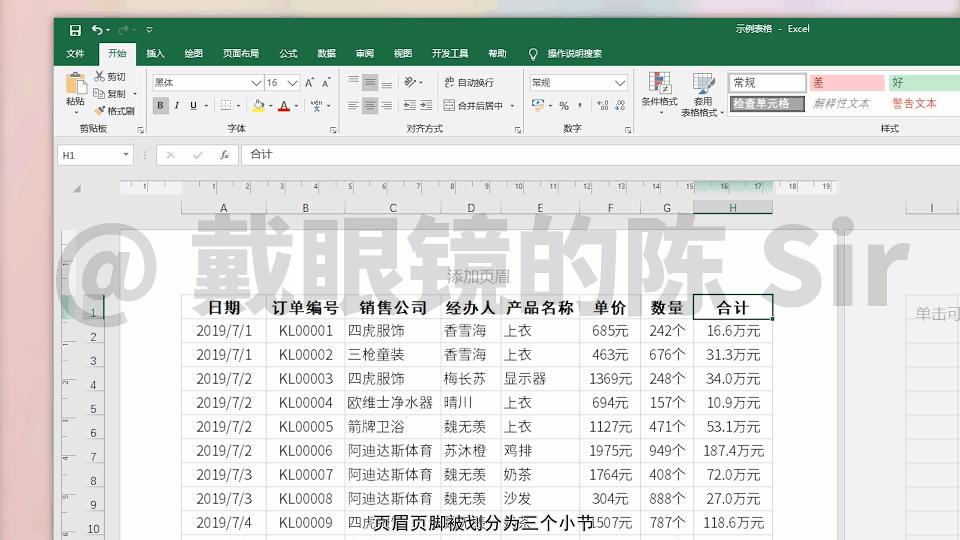Toggle Bottom Align vertical alignment
This screenshot has width=960, height=540.
tap(386, 82)
